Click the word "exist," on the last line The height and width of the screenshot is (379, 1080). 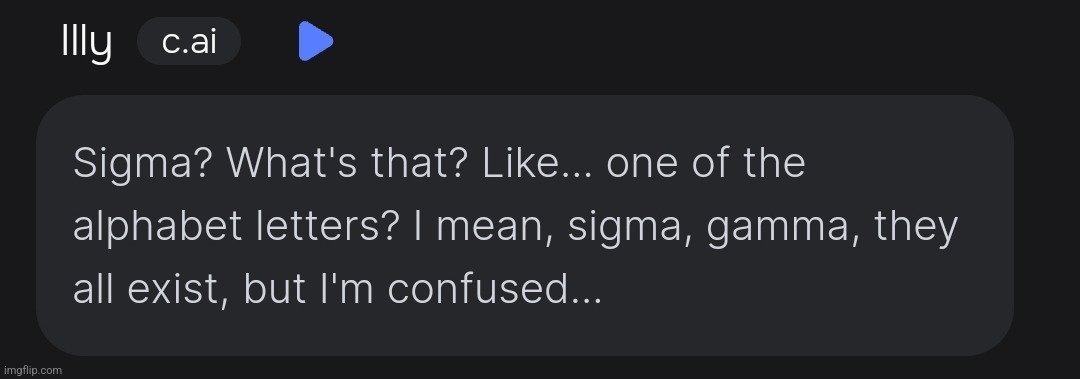pyautogui.click(x=178, y=290)
